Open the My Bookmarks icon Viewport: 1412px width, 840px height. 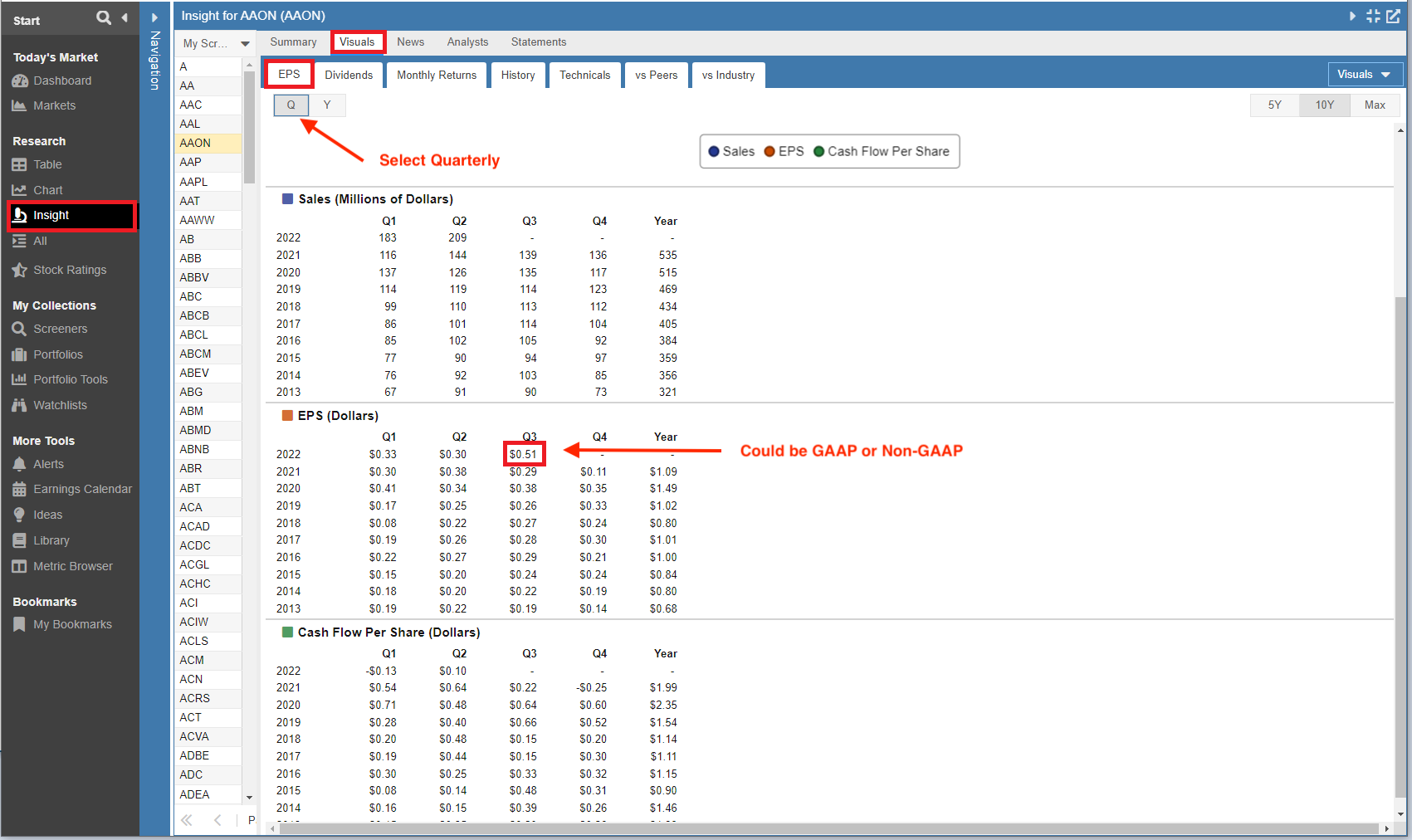(20, 625)
